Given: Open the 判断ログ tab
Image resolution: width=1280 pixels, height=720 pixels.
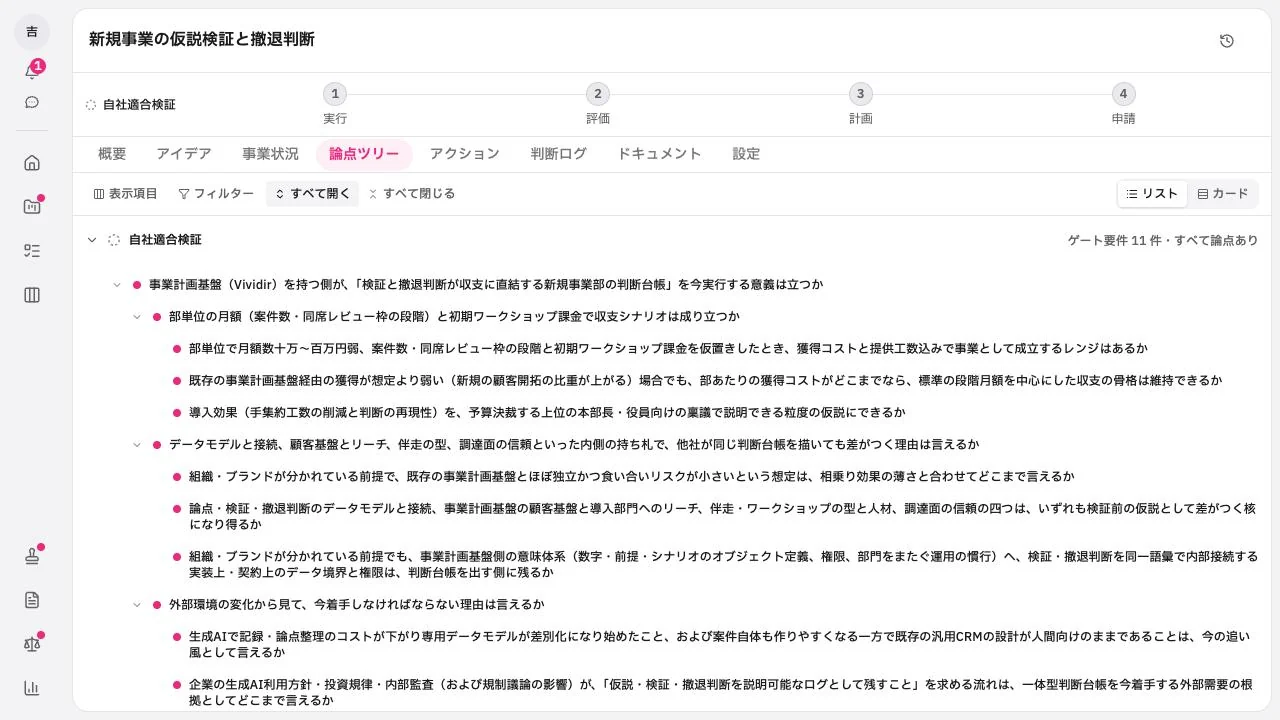Looking at the screenshot, I should (x=558, y=154).
